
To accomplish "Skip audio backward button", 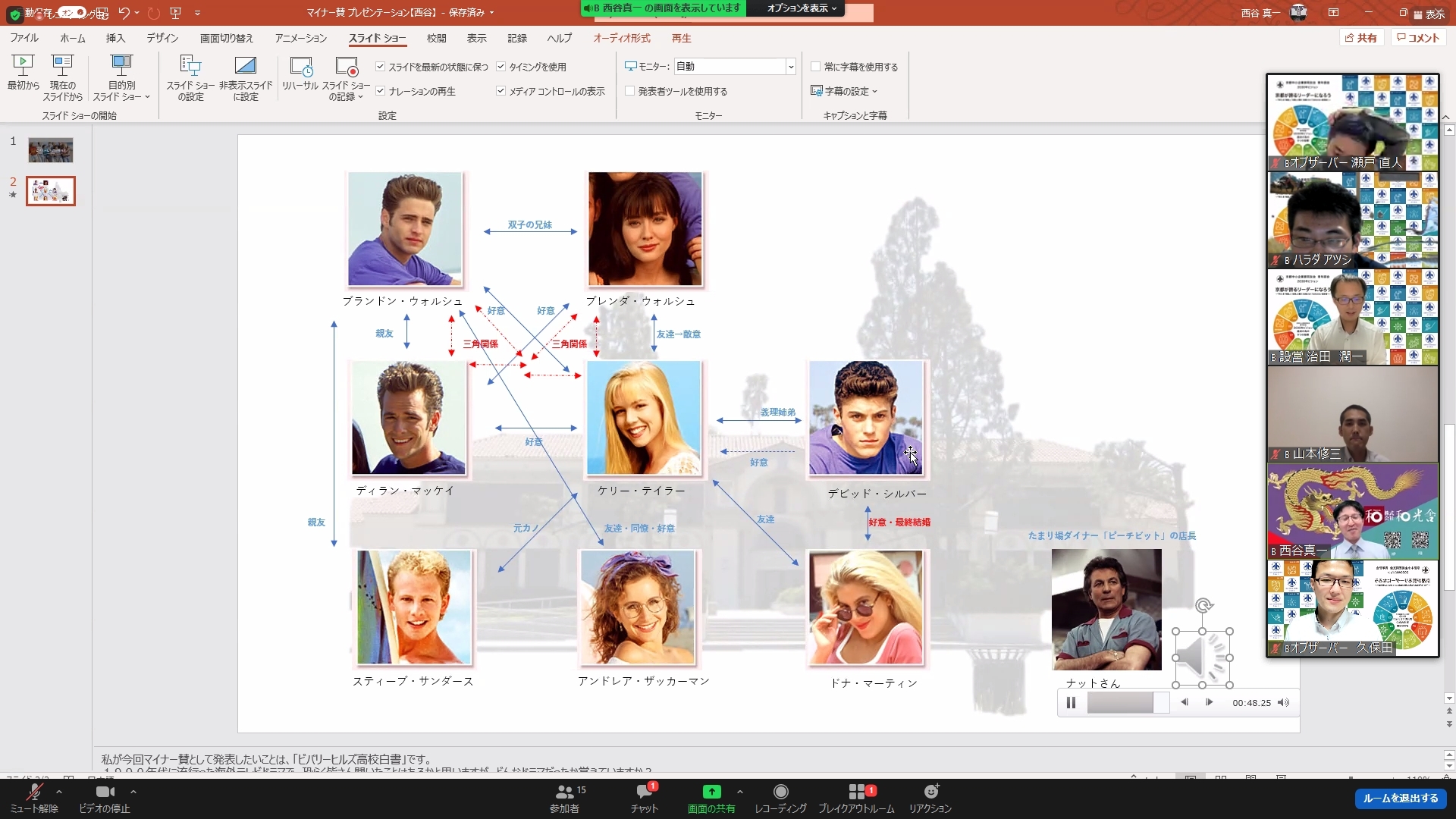I will [1184, 702].
